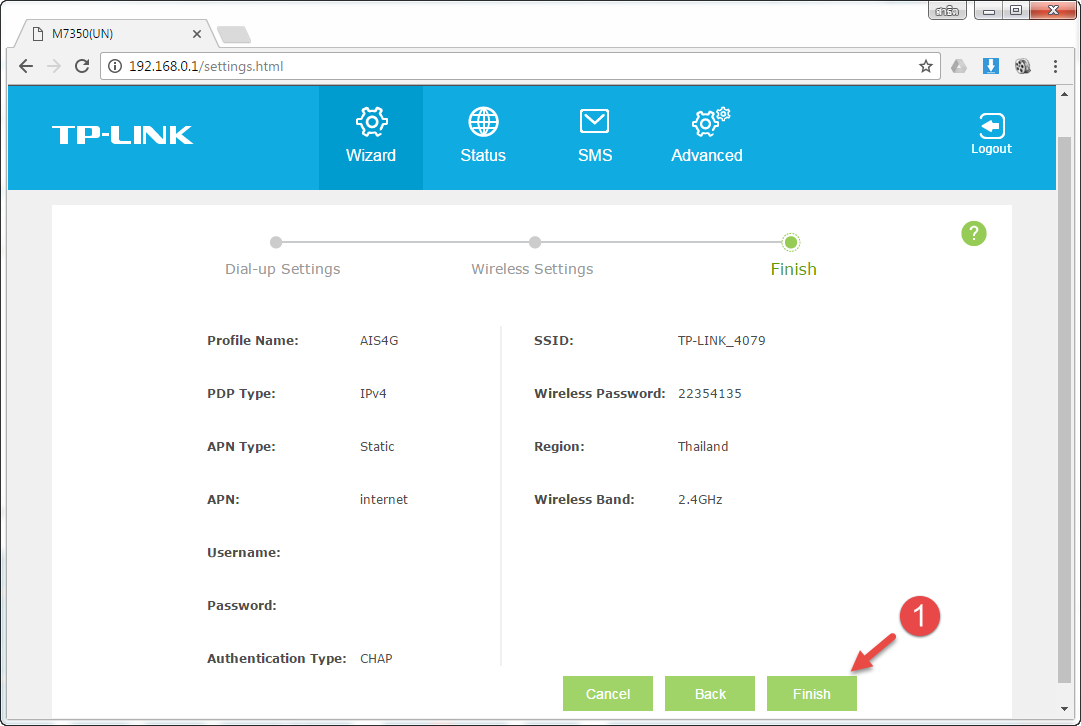Click the Google Drive extension icon
The height and width of the screenshot is (726, 1081).
(x=958, y=66)
